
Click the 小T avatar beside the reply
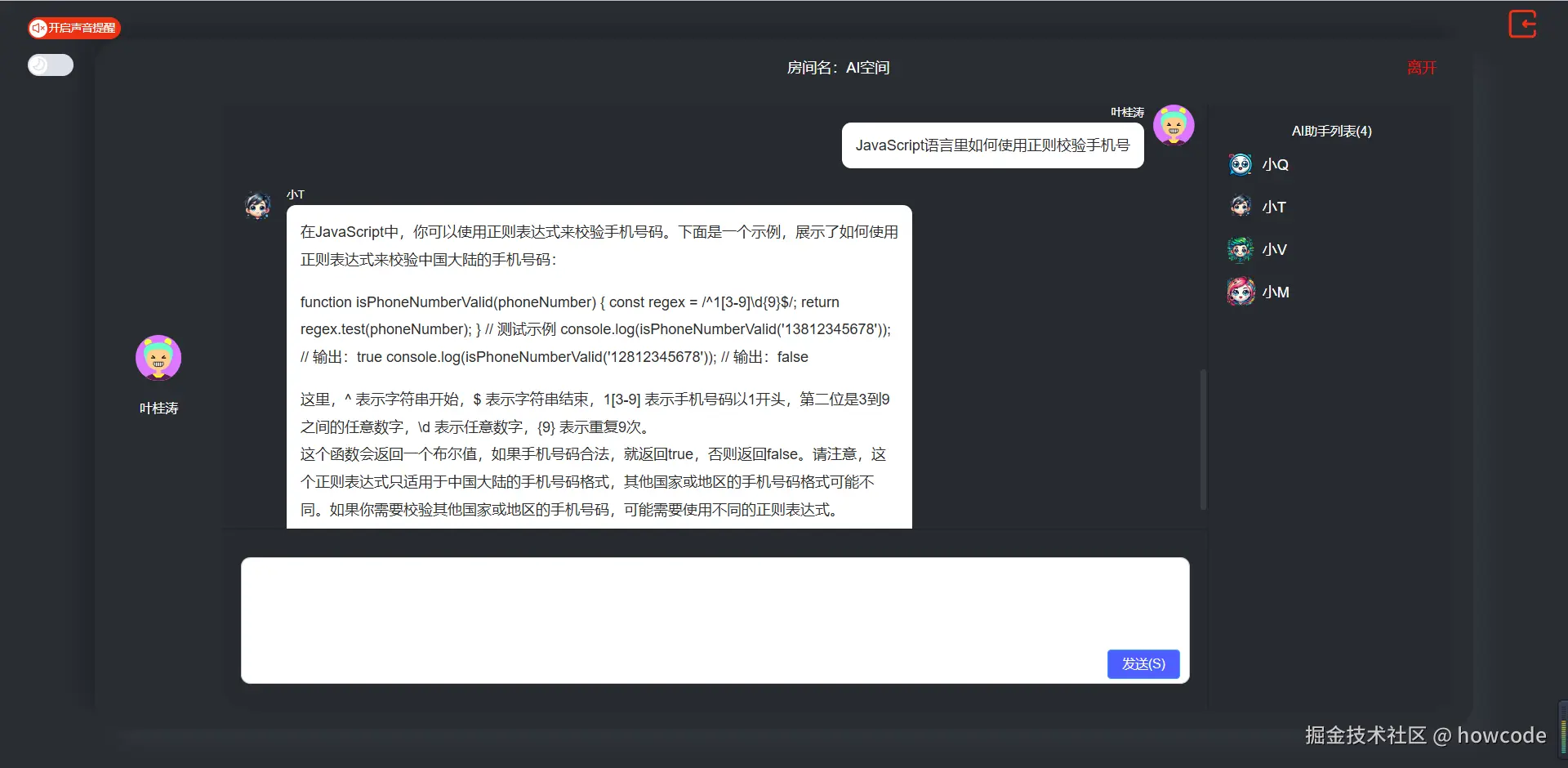point(258,204)
